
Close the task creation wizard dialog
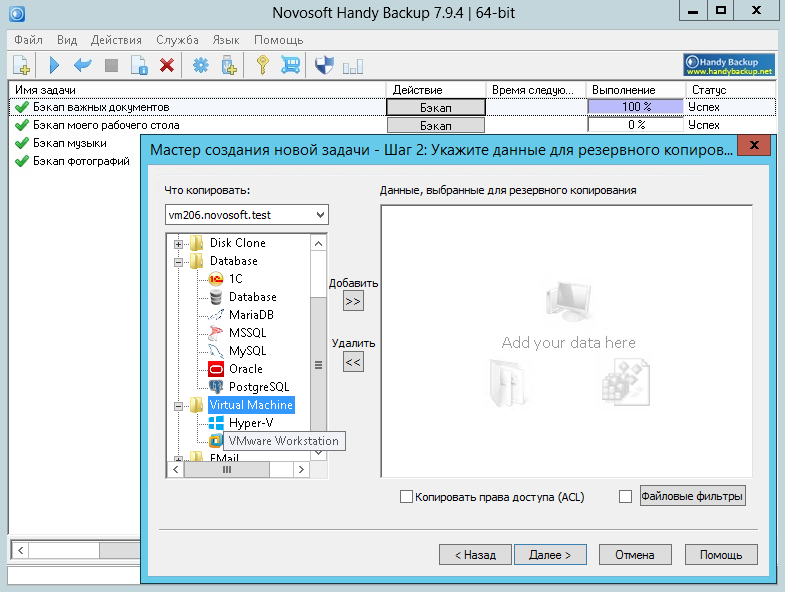tap(754, 145)
